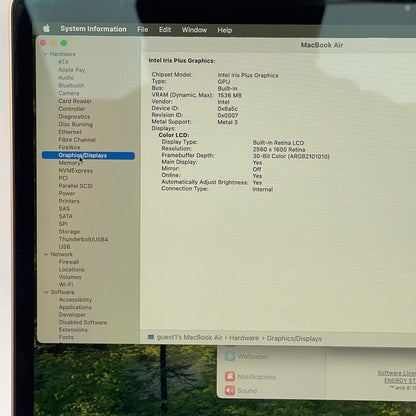Image resolution: width=416 pixels, height=416 pixels.
Task: Click the Wallpaper icon in settings
Action: coord(230,356)
